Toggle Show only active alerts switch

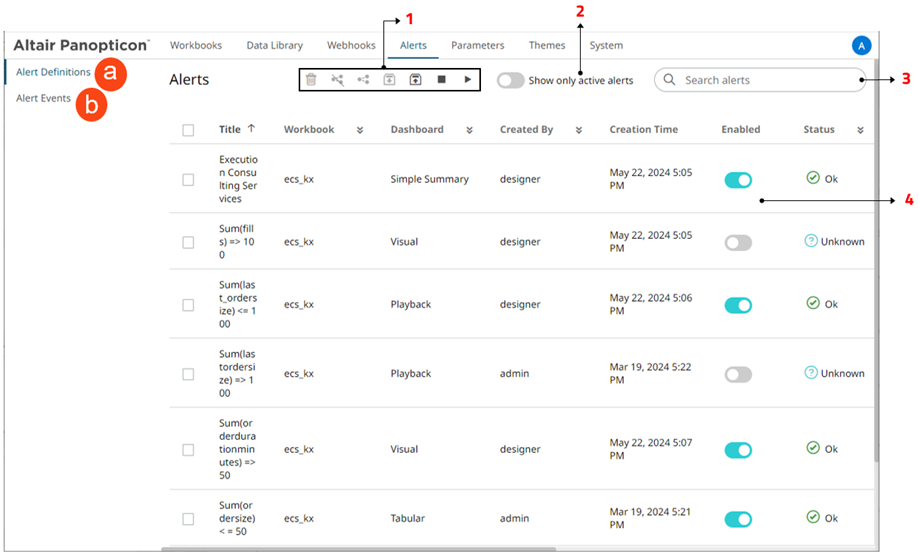(x=511, y=80)
